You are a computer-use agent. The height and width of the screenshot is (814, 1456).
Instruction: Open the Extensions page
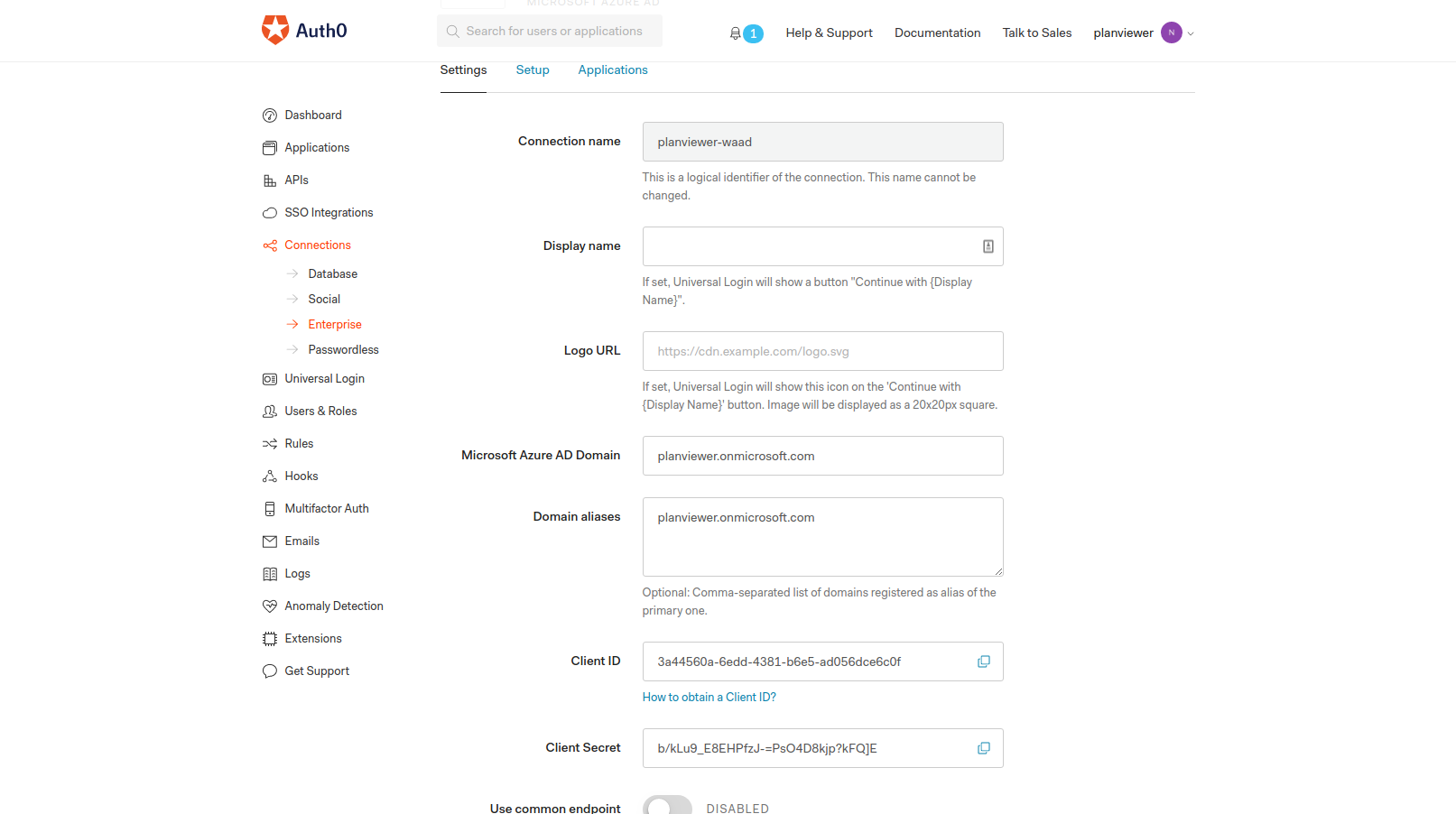point(312,638)
